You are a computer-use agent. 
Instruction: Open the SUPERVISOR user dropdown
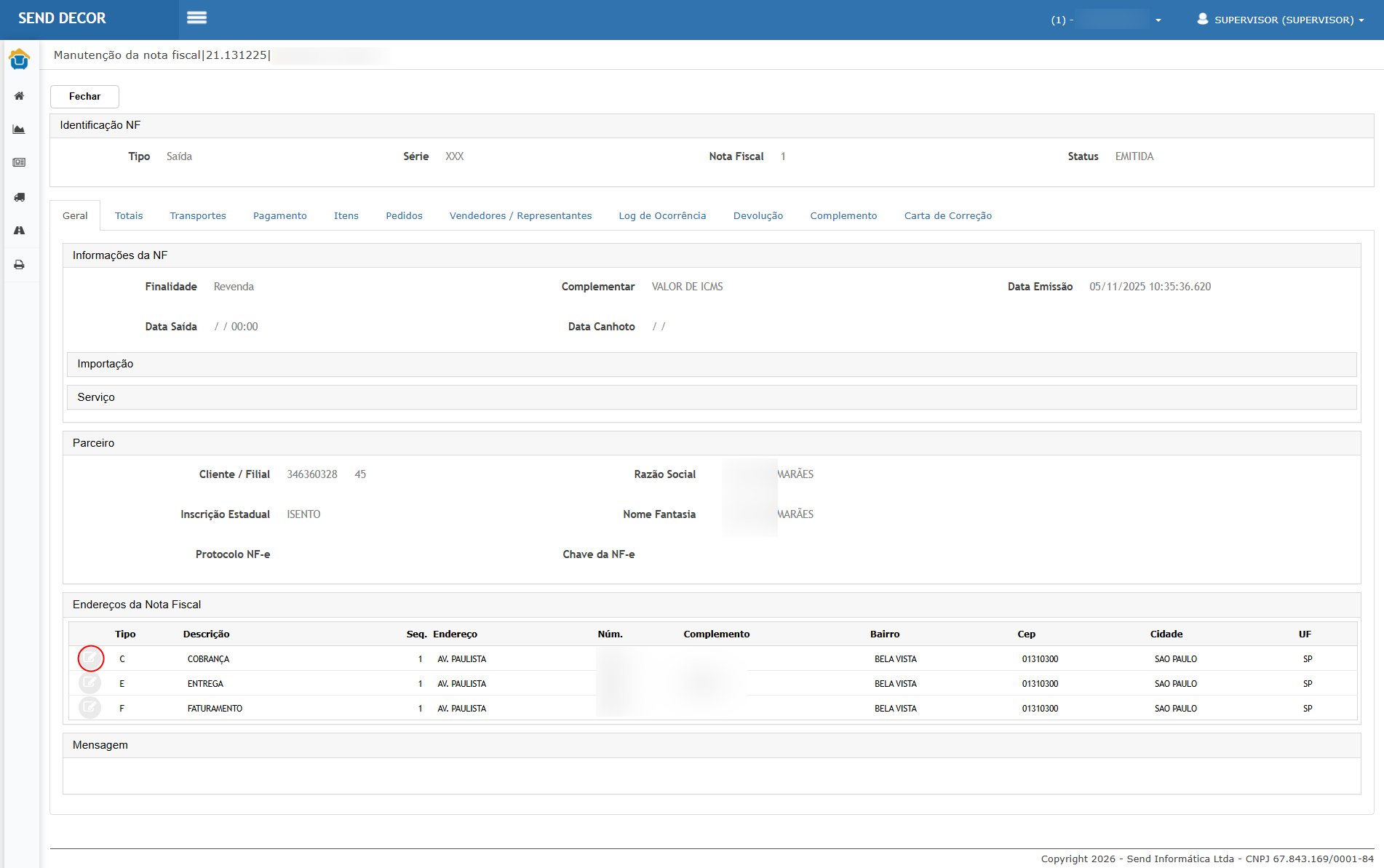coord(1280,20)
